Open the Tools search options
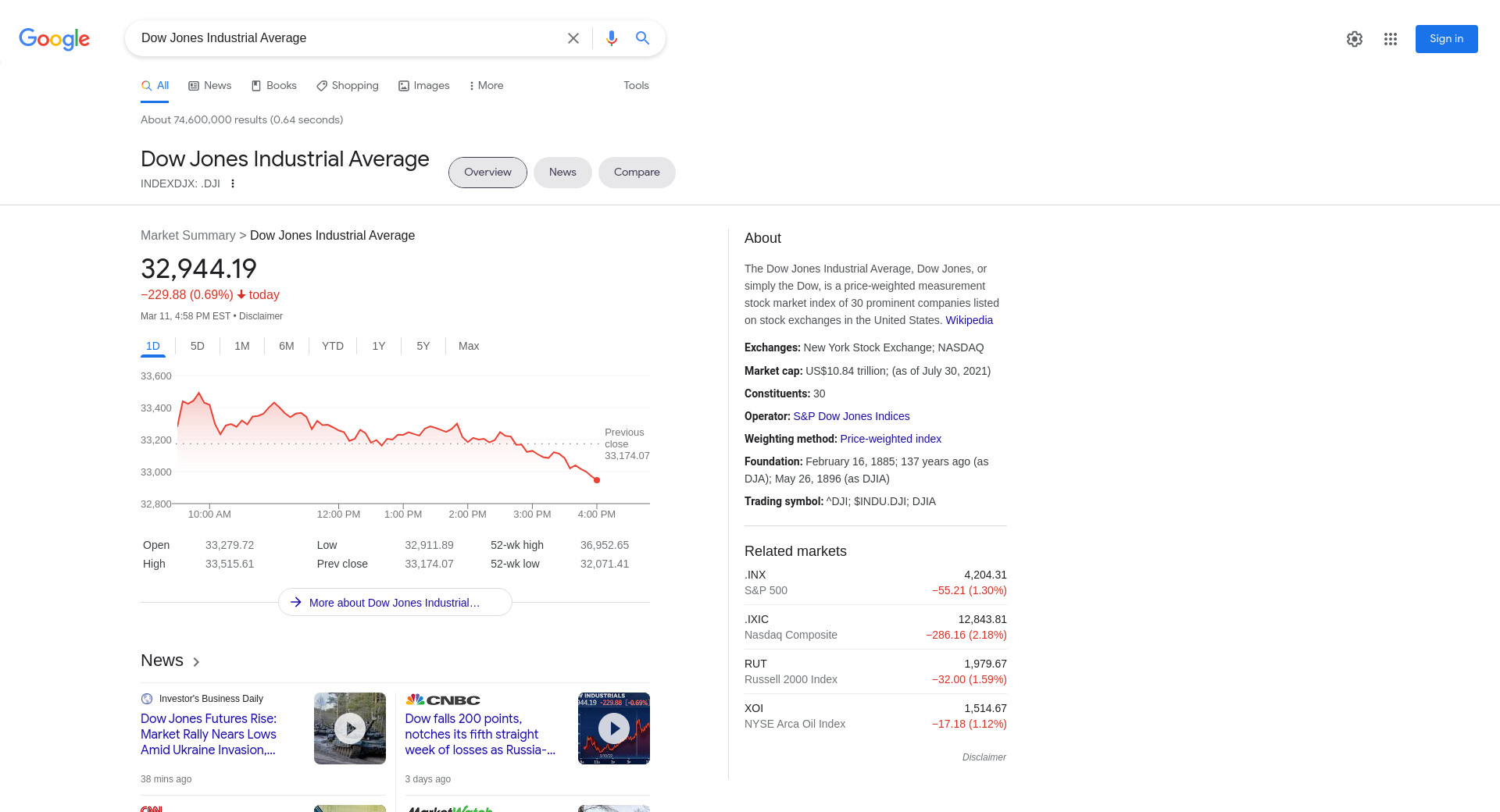 pyautogui.click(x=635, y=86)
